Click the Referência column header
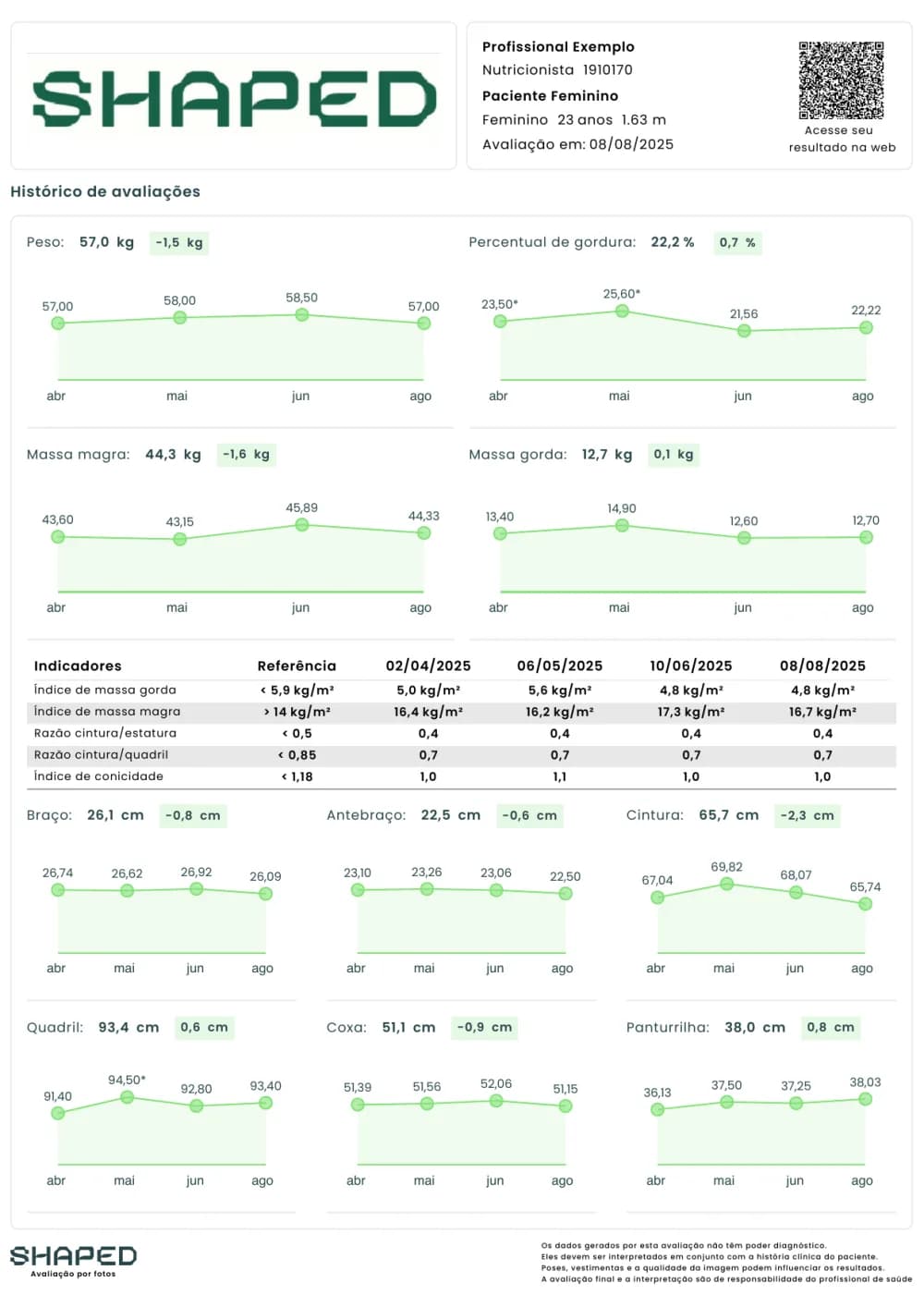Viewport: 924px width, 1307px height. (297, 666)
